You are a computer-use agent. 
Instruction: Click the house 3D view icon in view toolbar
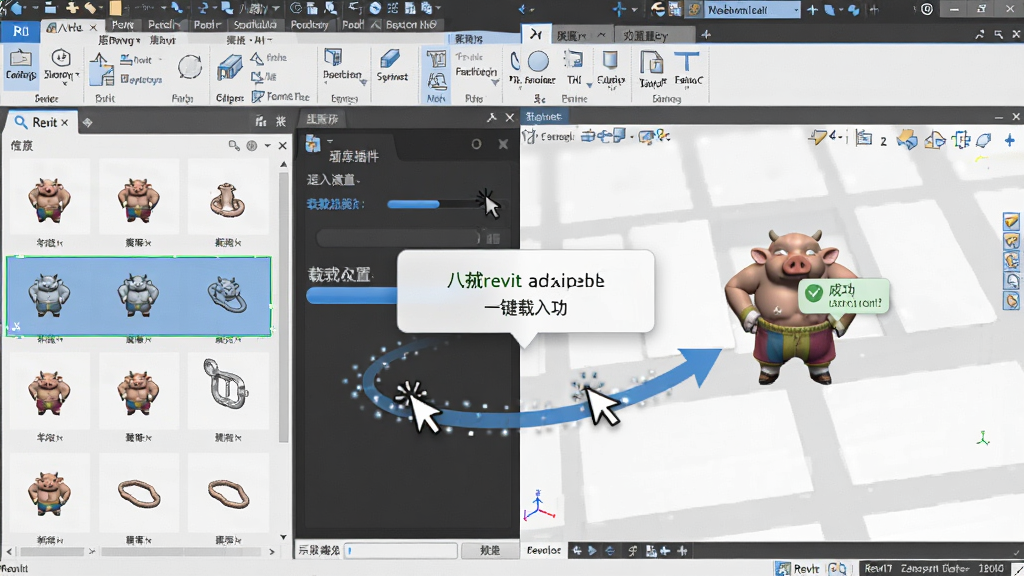pyautogui.click(x=936, y=139)
